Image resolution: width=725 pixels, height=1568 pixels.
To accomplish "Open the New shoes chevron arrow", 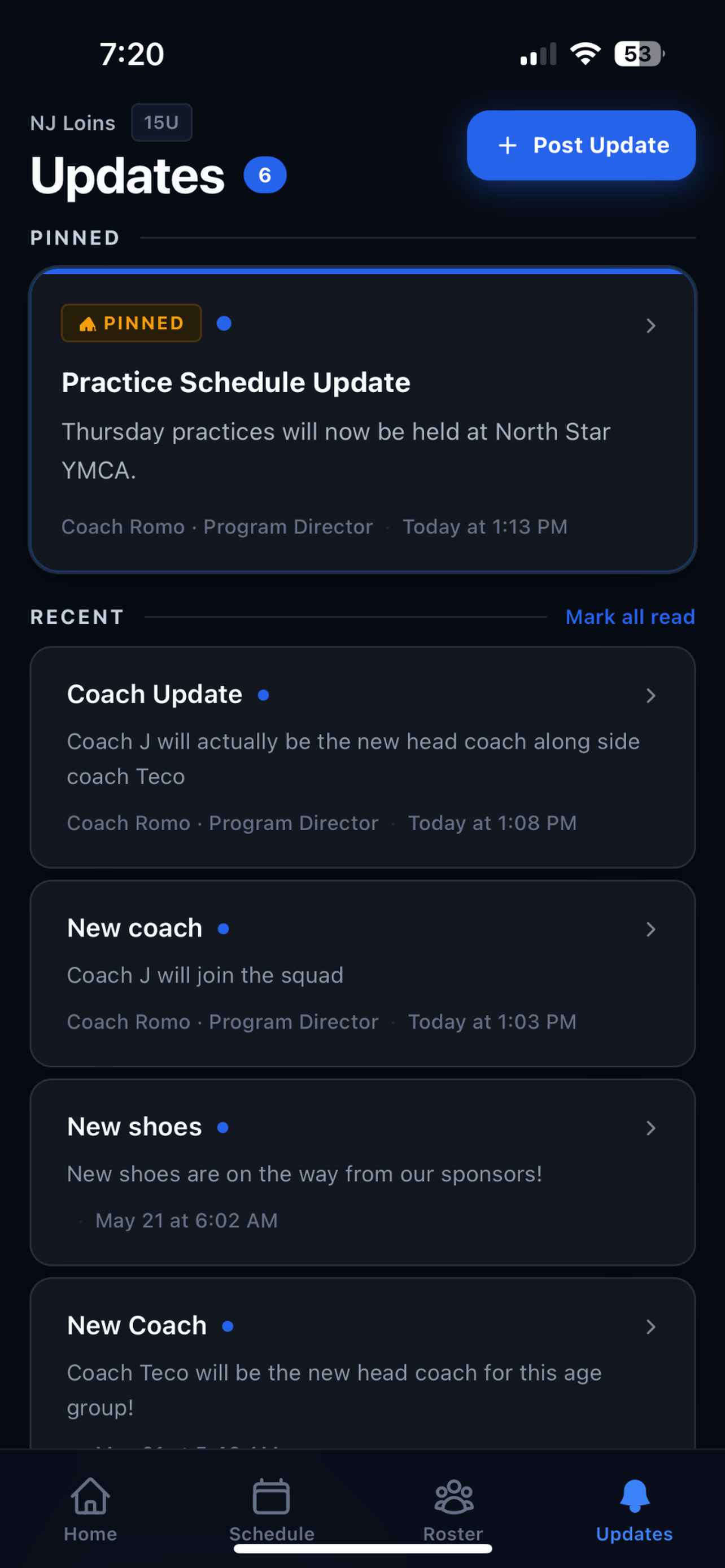I will coord(650,1128).
